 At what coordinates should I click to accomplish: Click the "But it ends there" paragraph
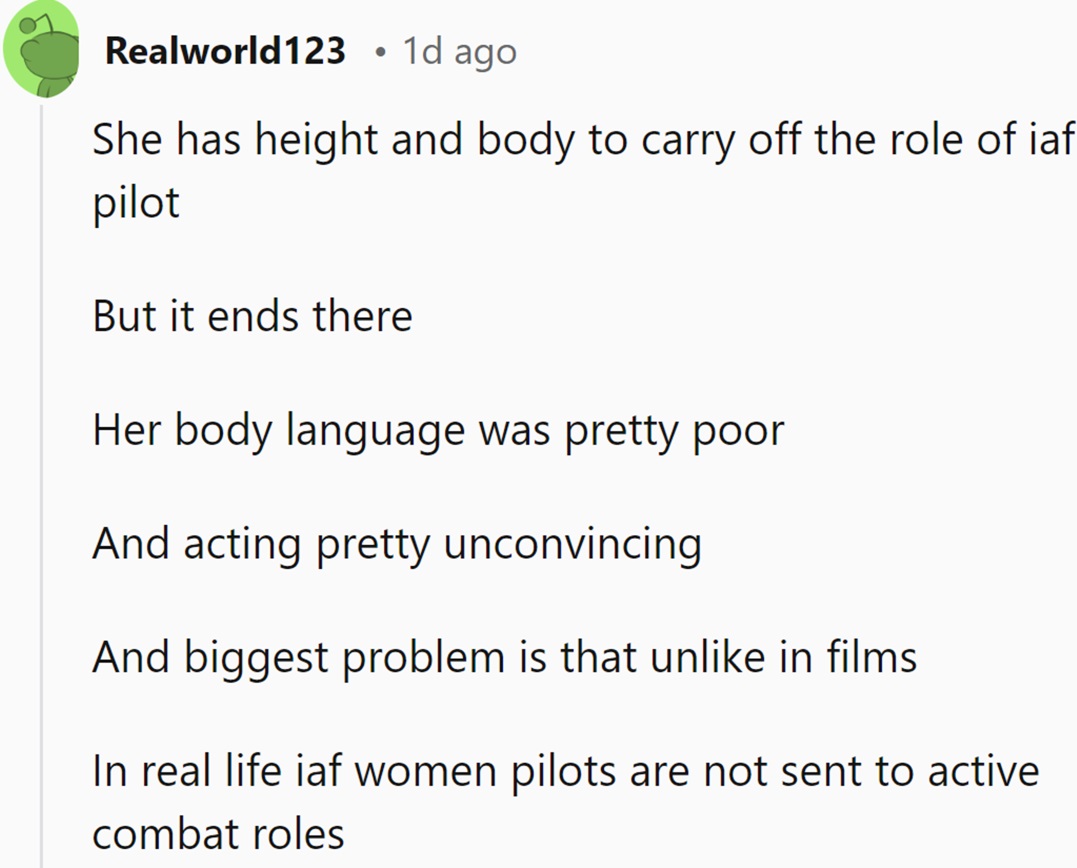click(x=252, y=316)
